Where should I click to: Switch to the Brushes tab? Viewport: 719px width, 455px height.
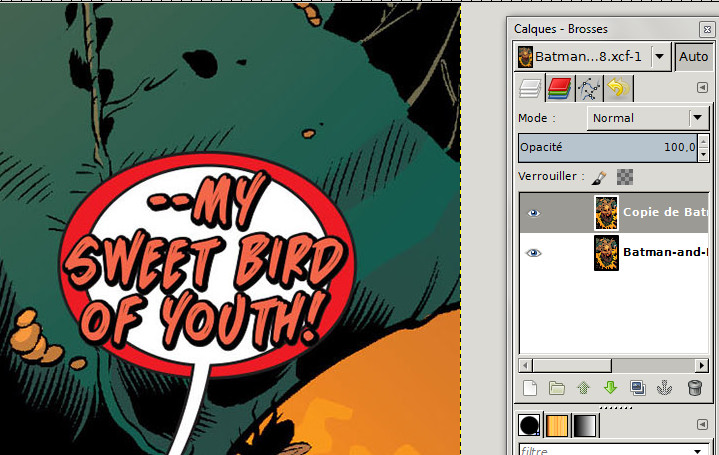(529, 425)
